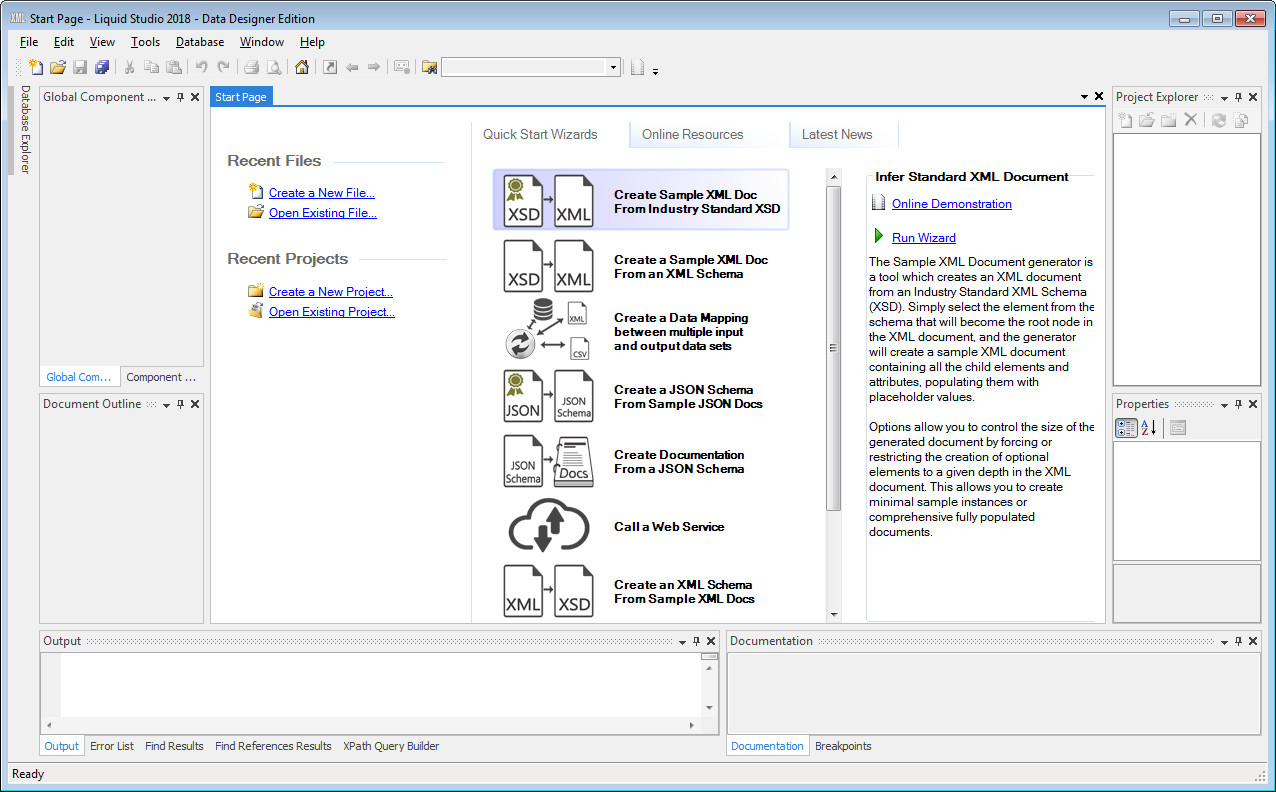Toggle auto-hide pin on Project Explorer panel

[x=1238, y=97]
